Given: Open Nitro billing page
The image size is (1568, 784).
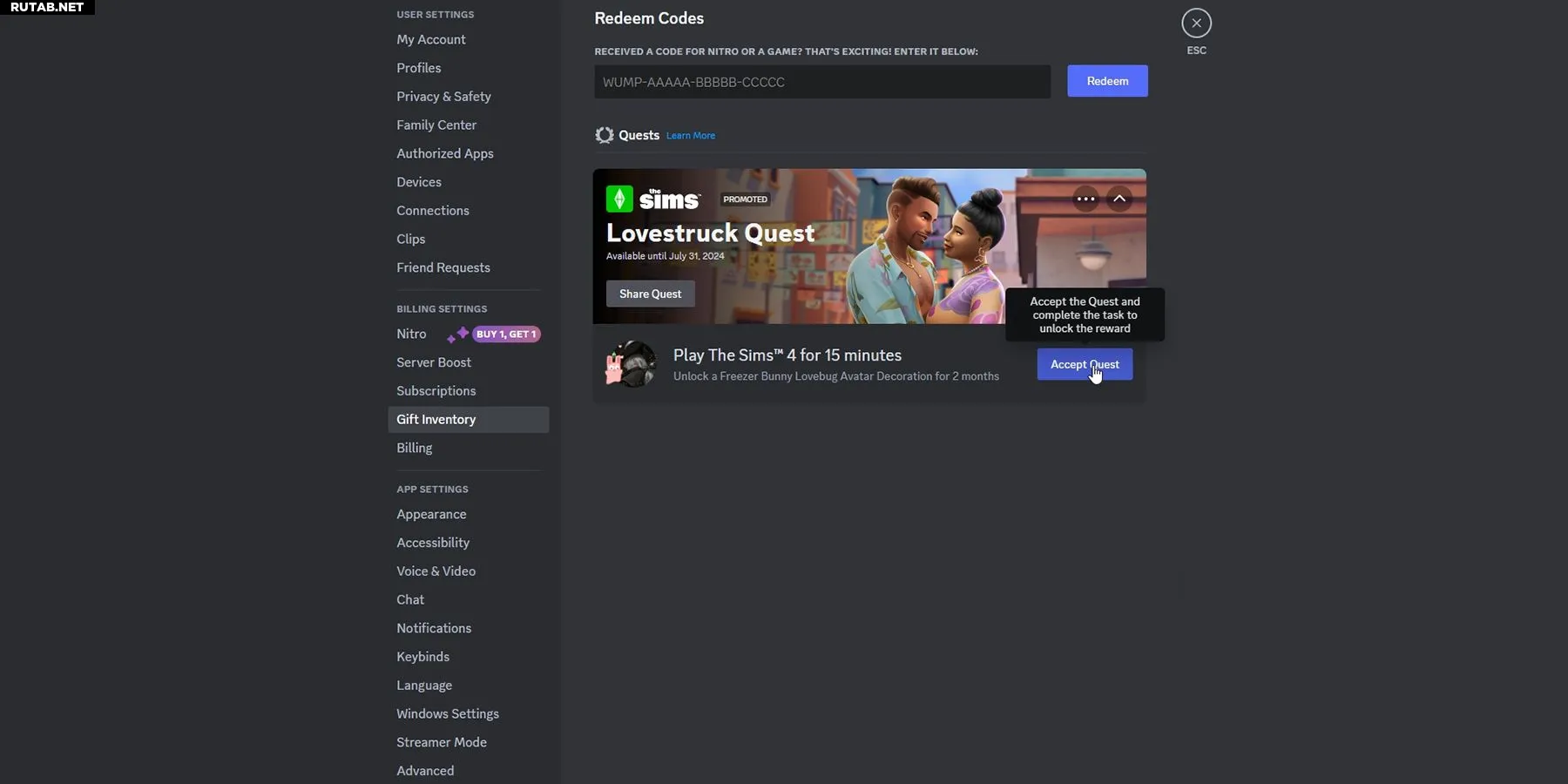Looking at the screenshot, I should pyautogui.click(x=411, y=334).
